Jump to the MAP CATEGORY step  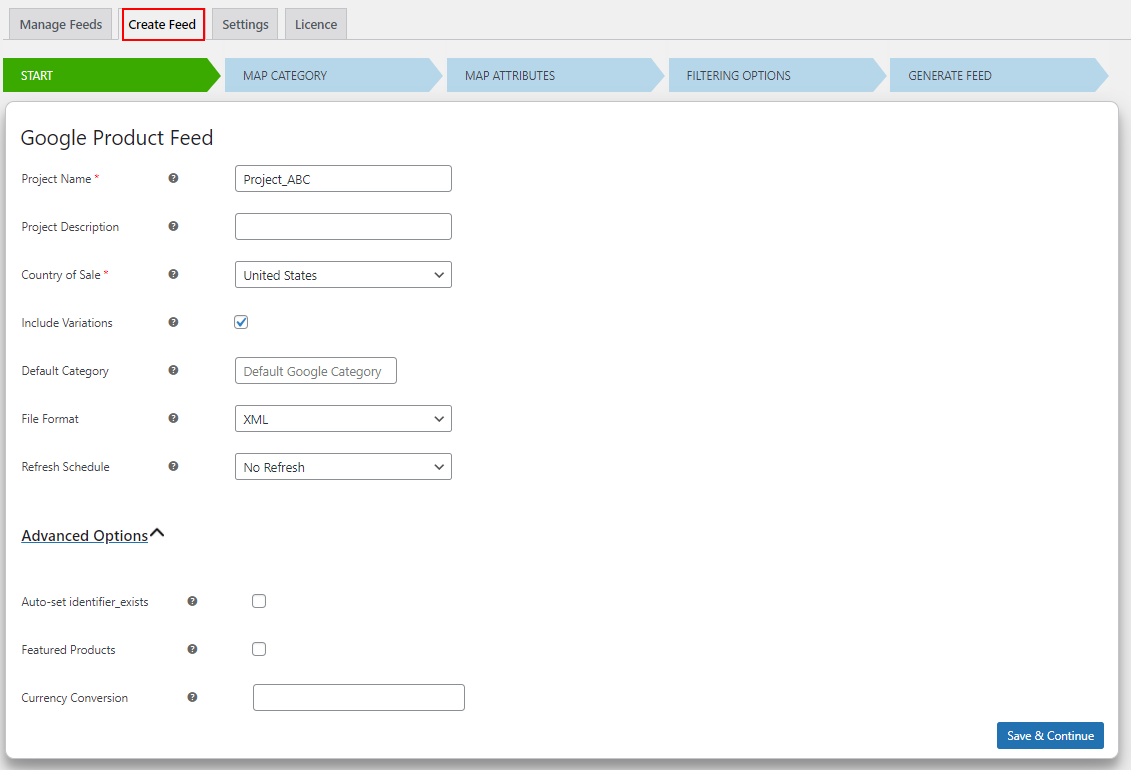334,76
